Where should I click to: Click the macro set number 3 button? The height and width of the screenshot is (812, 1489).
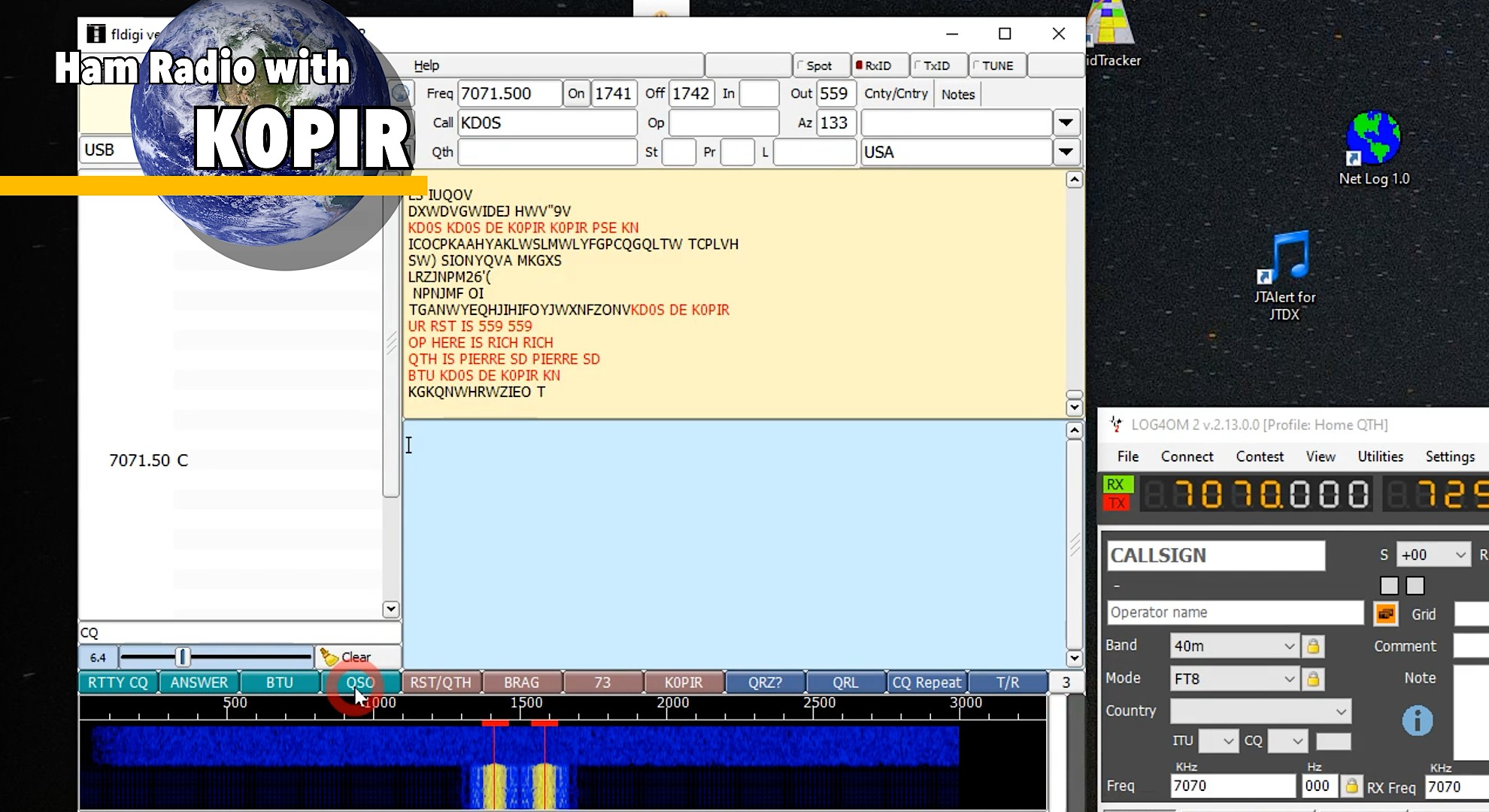[1066, 682]
